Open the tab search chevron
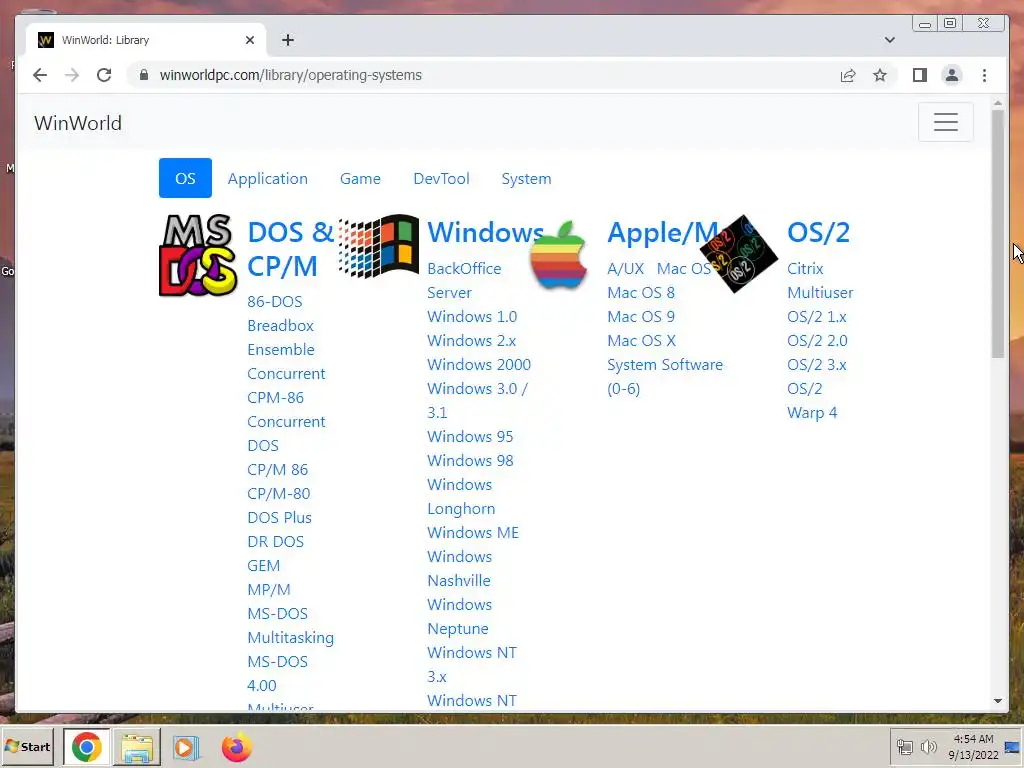Viewport: 1024px width, 768px height. coord(889,40)
